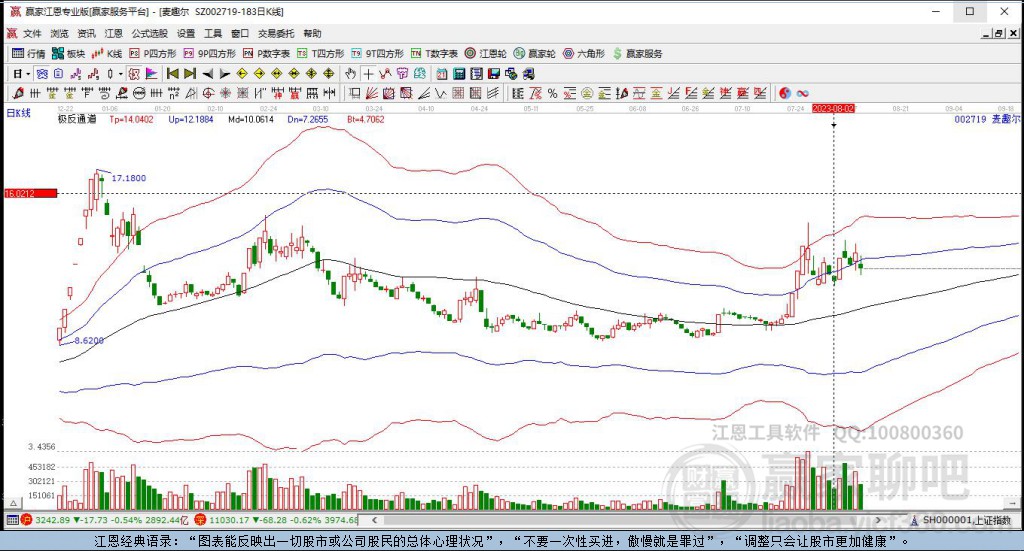
Task: Click the highlighted date 2023-08-02 marker
Action: click(833, 108)
